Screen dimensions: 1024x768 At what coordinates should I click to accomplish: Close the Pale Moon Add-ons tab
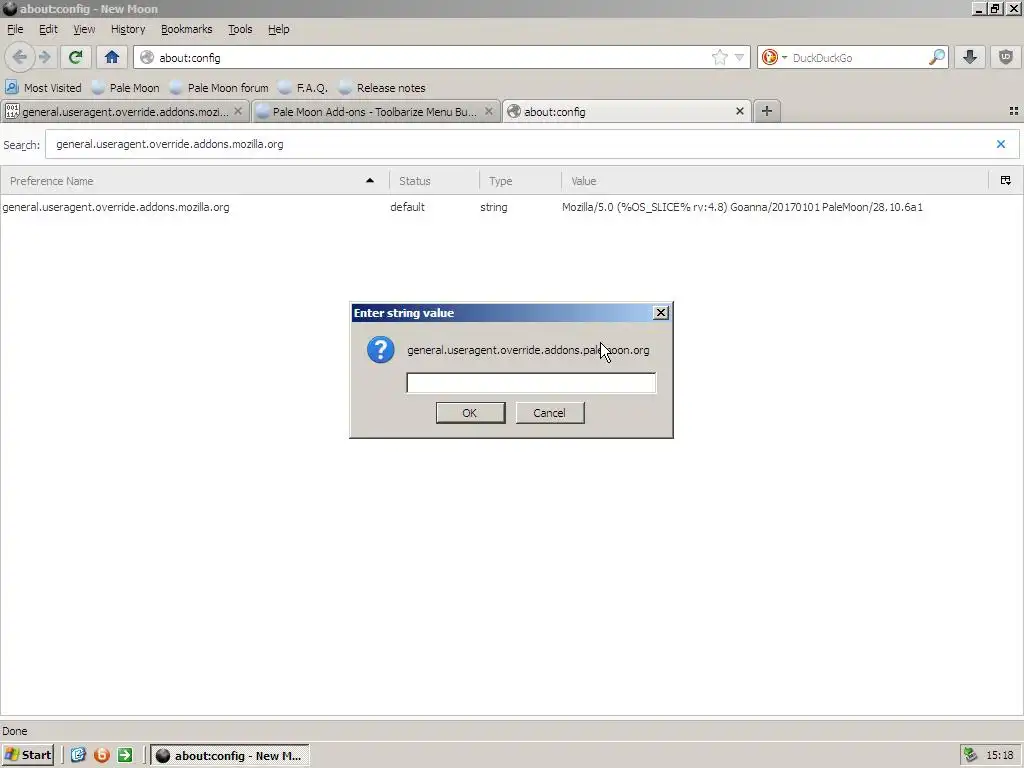488,112
